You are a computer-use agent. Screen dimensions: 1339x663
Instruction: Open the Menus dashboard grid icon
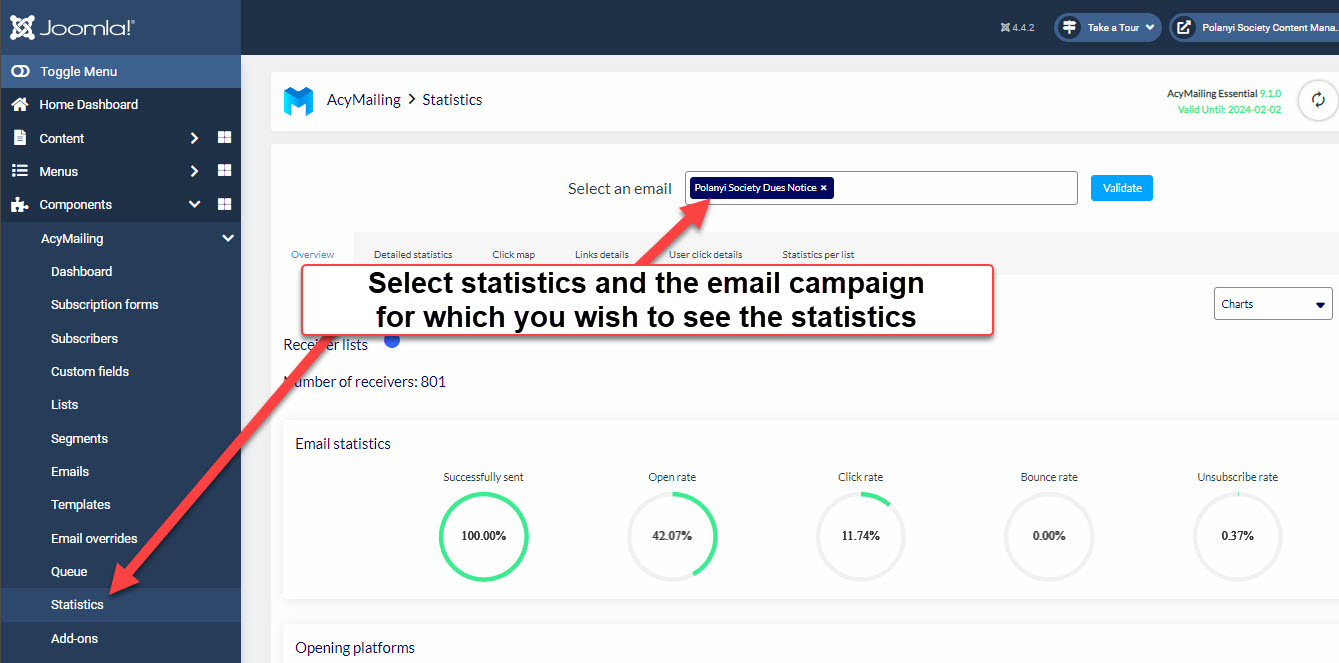click(x=224, y=171)
